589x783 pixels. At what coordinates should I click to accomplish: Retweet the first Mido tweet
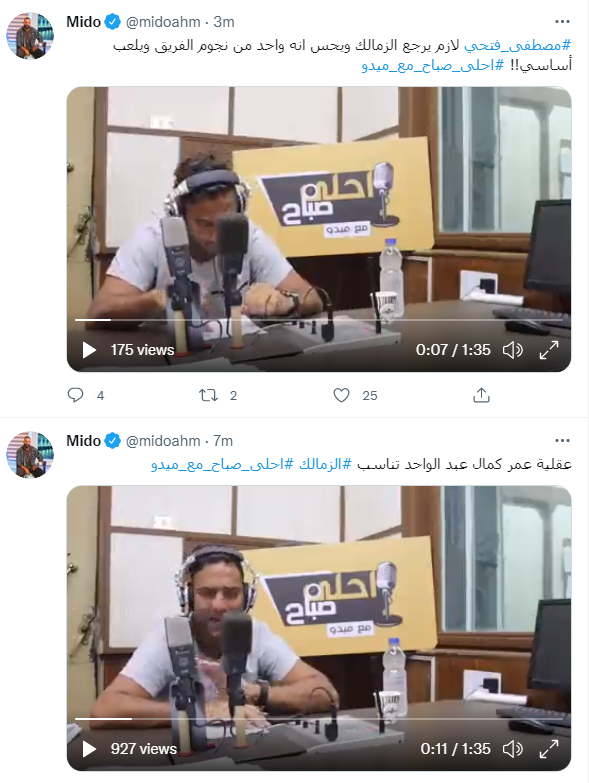tap(208, 395)
